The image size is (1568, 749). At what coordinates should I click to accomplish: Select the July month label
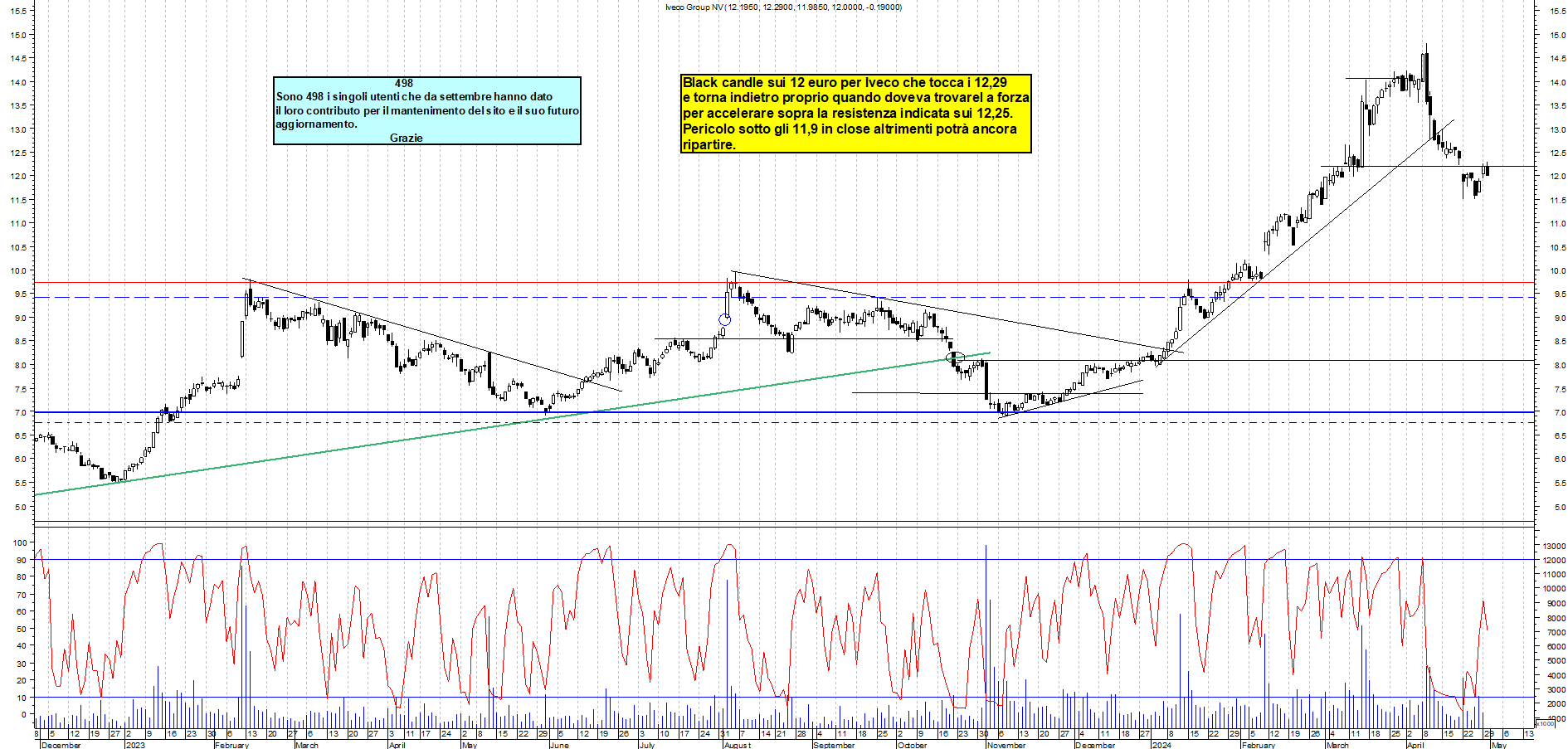pyautogui.click(x=647, y=745)
